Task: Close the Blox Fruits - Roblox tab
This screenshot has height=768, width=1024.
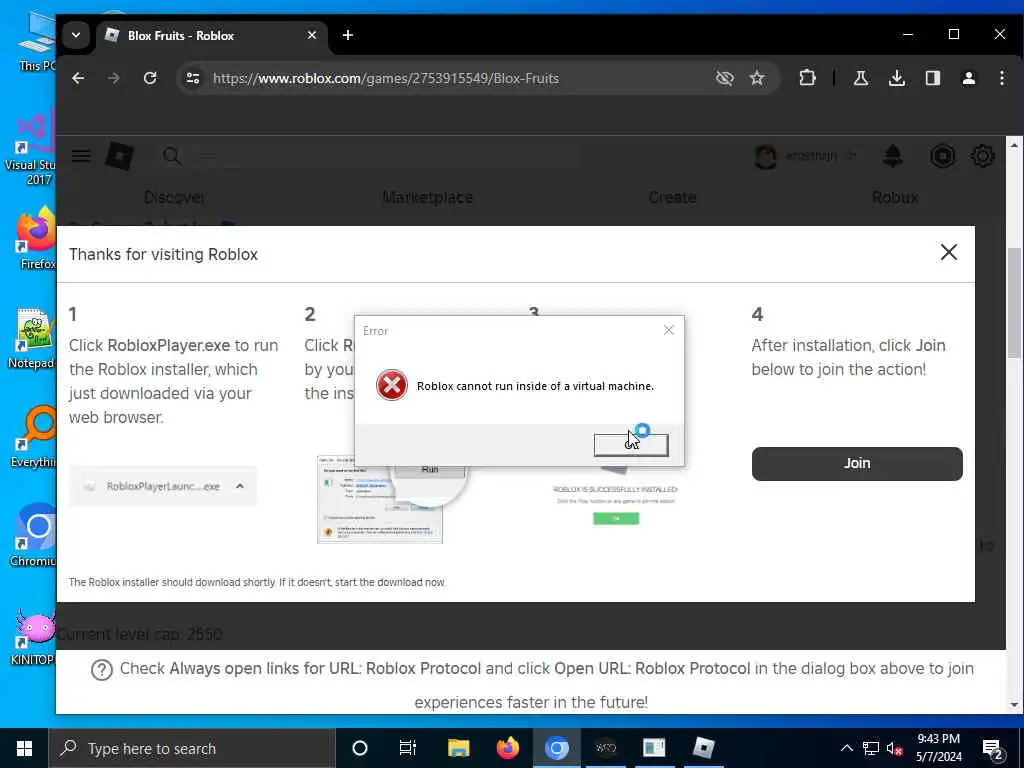Action: 312,35
